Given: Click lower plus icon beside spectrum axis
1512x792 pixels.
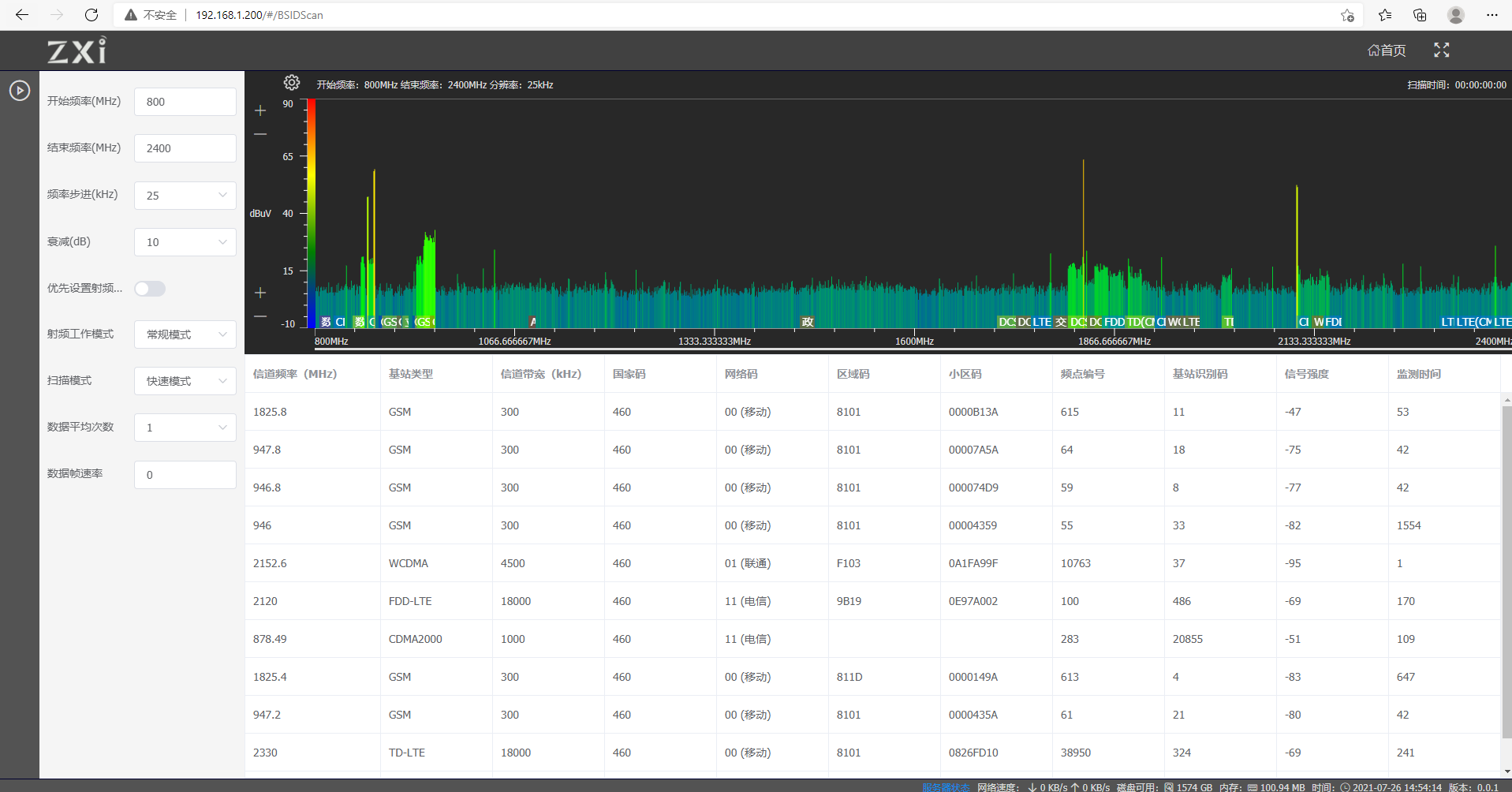Looking at the screenshot, I should tap(260, 293).
